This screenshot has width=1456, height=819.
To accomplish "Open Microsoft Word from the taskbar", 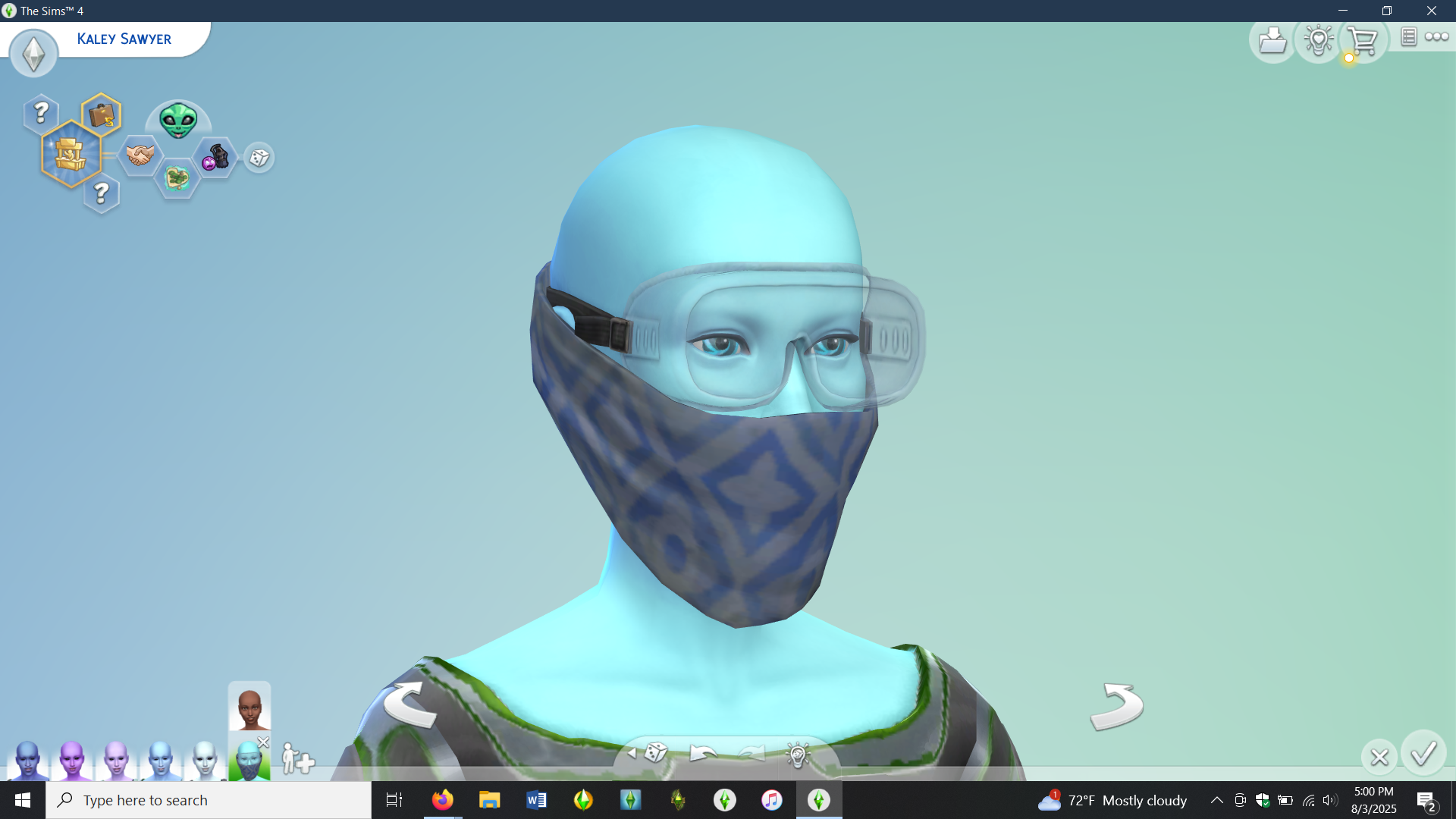I will pyautogui.click(x=536, y=800).
